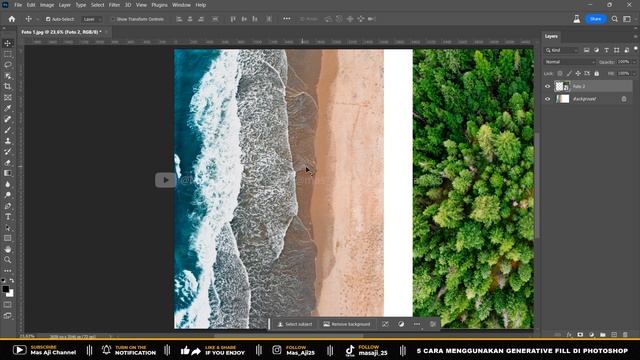Image resolution: width=640 pixels, height=360 pixels.
Task: Open the Move tool preset dropdown arrow
Action: tap(37, 19)
